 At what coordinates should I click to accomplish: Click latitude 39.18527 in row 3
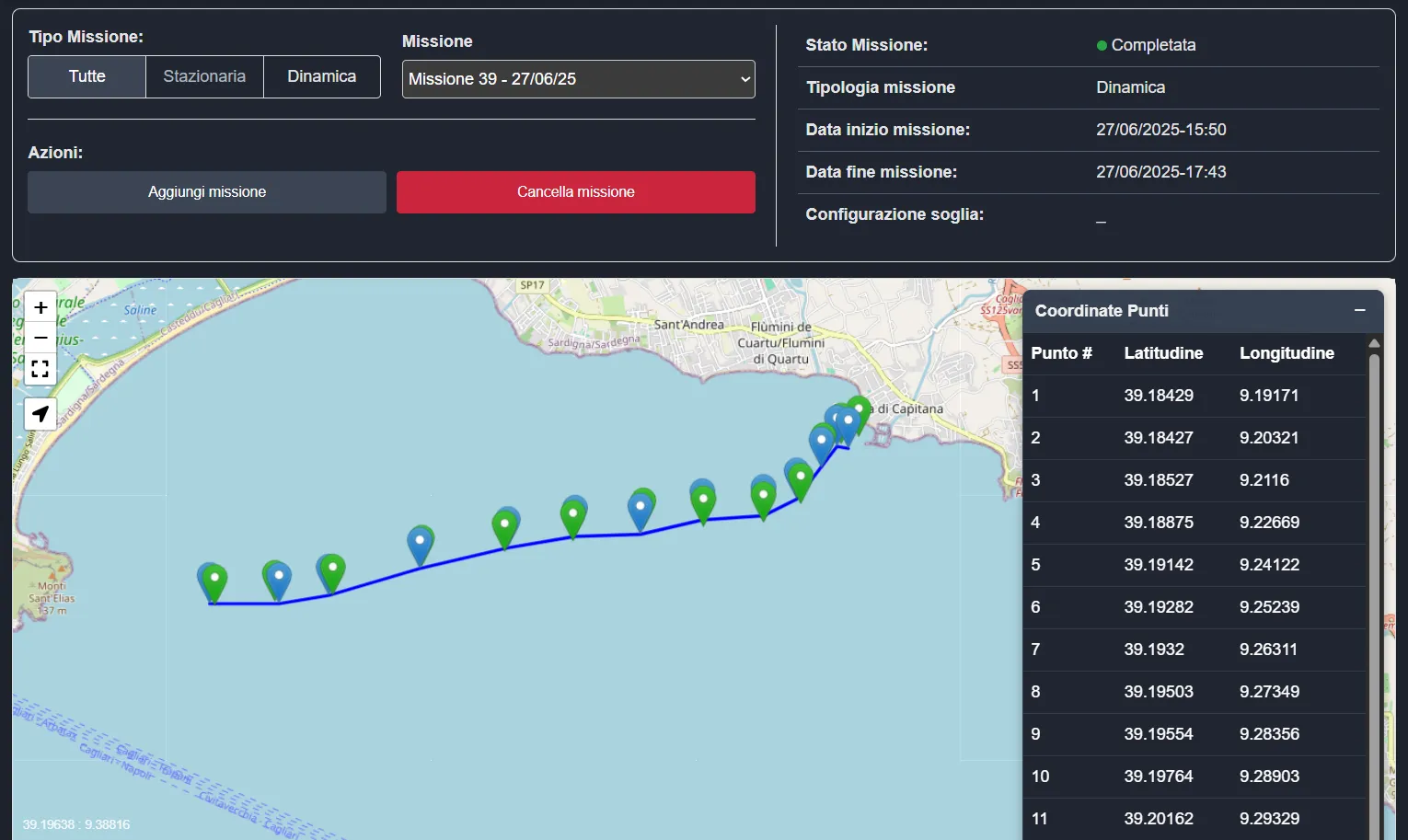(x=1159, y=480)
